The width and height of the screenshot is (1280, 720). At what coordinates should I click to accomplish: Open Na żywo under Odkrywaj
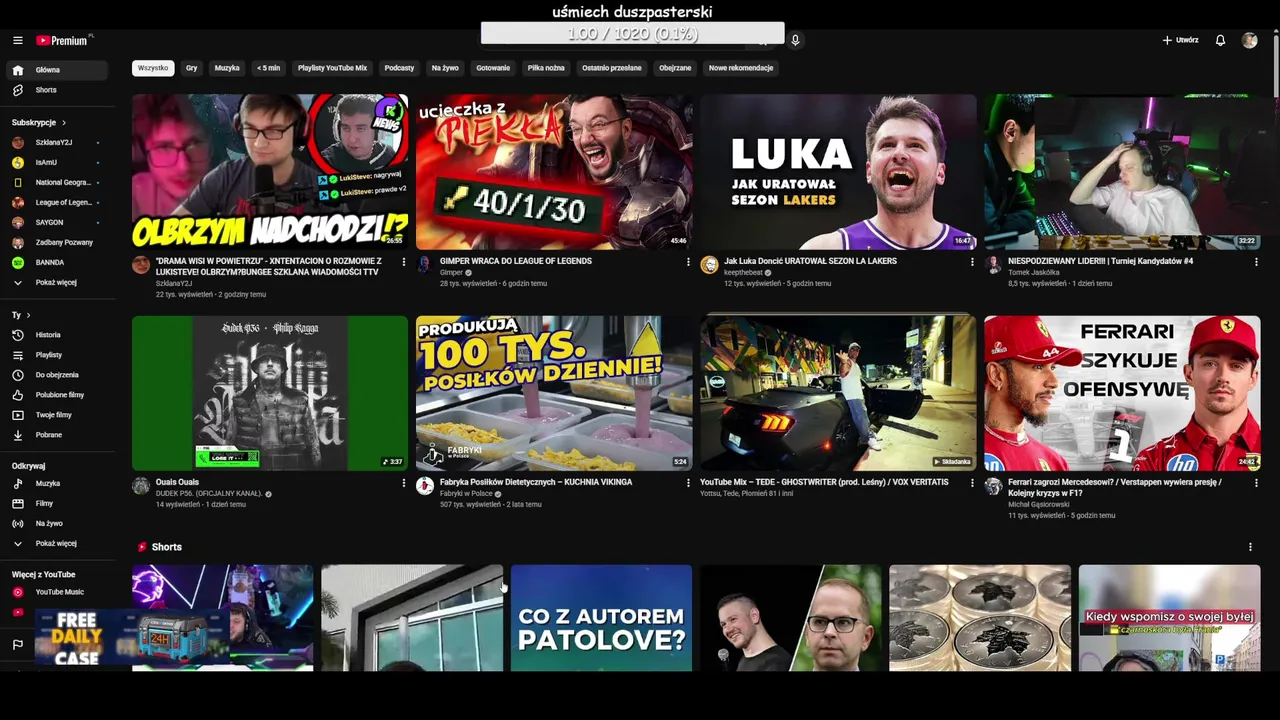tap(56, 523)
